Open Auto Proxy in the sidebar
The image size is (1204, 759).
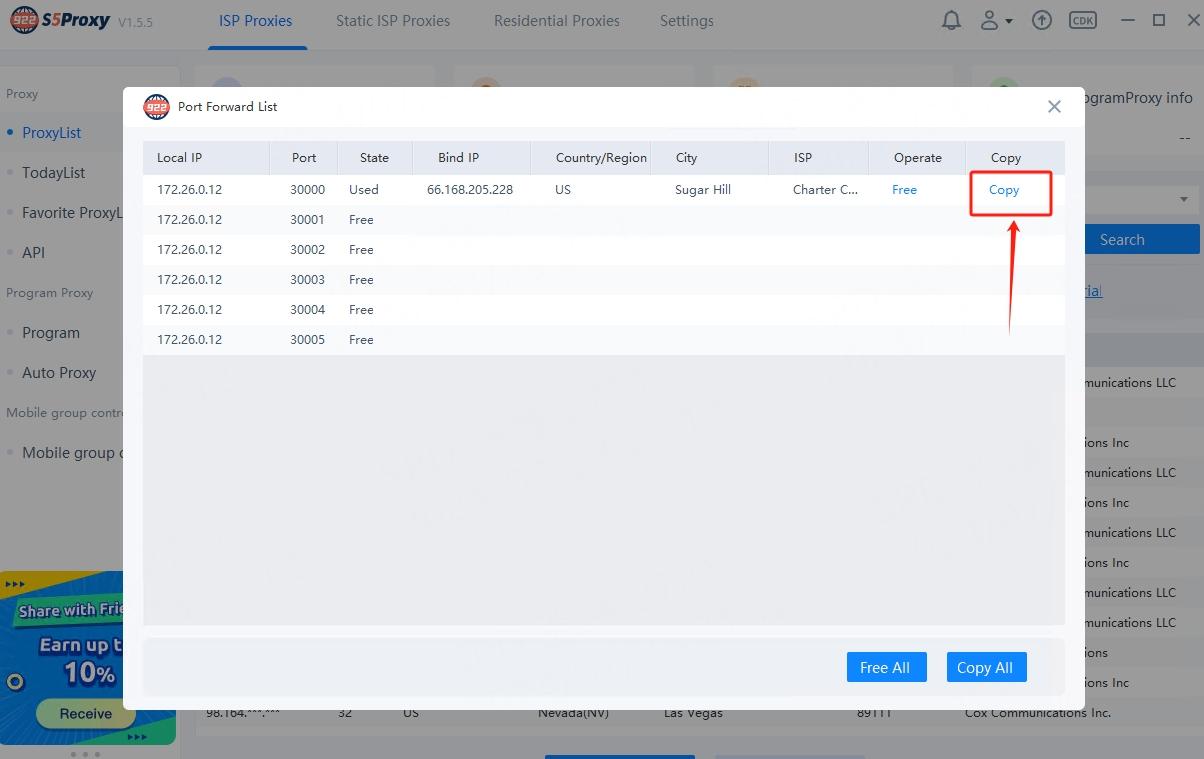click(59, 373)
